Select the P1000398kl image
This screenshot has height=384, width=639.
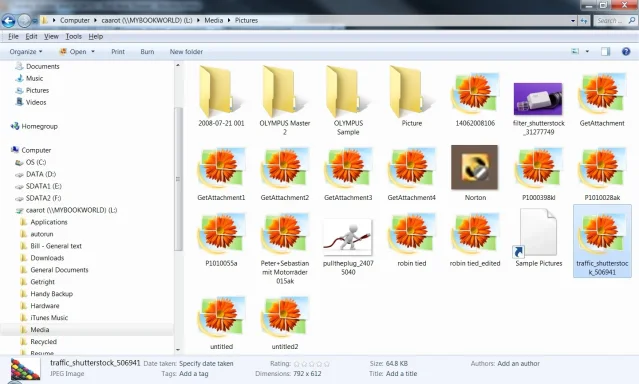(x=539, y=174)
